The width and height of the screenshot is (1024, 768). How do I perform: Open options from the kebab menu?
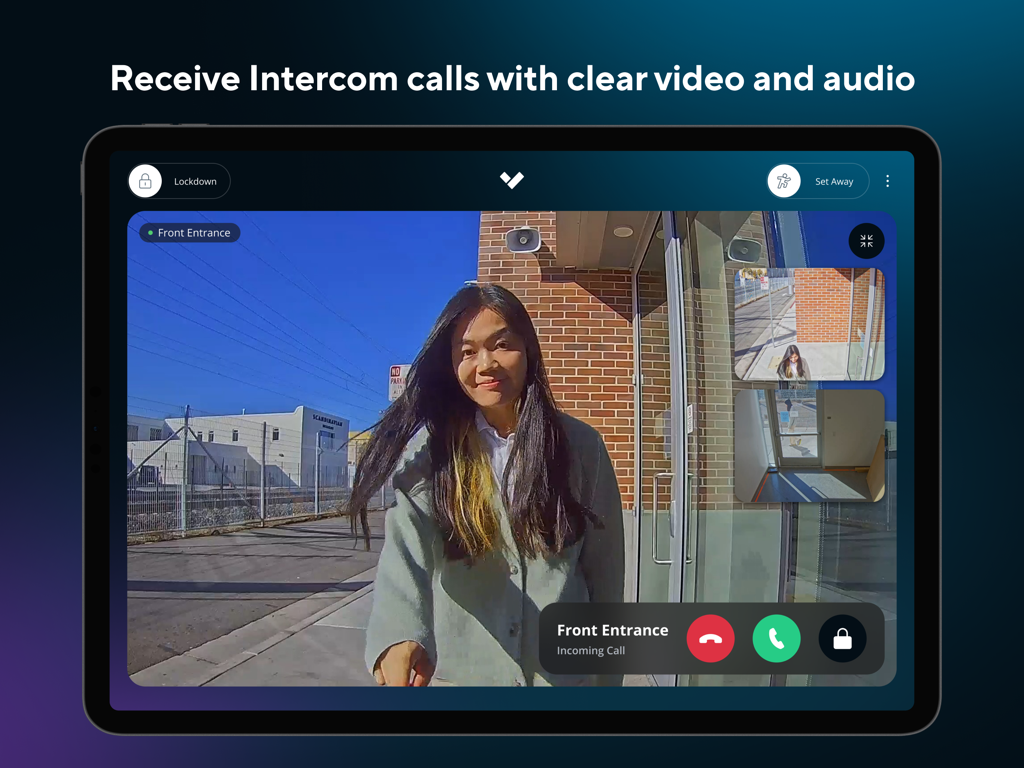[888, 181]
